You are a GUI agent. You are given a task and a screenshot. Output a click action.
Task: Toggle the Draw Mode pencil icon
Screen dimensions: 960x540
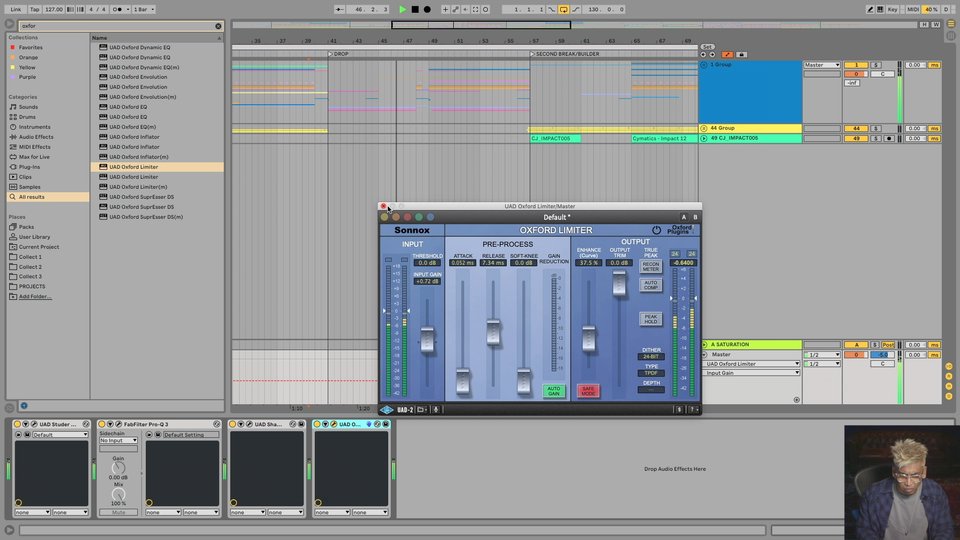(870, 9)
